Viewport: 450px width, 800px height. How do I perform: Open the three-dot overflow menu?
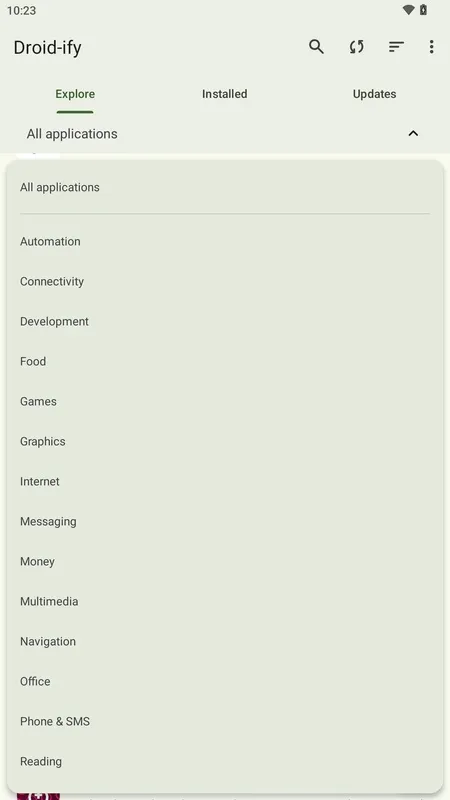coord(432,47)
